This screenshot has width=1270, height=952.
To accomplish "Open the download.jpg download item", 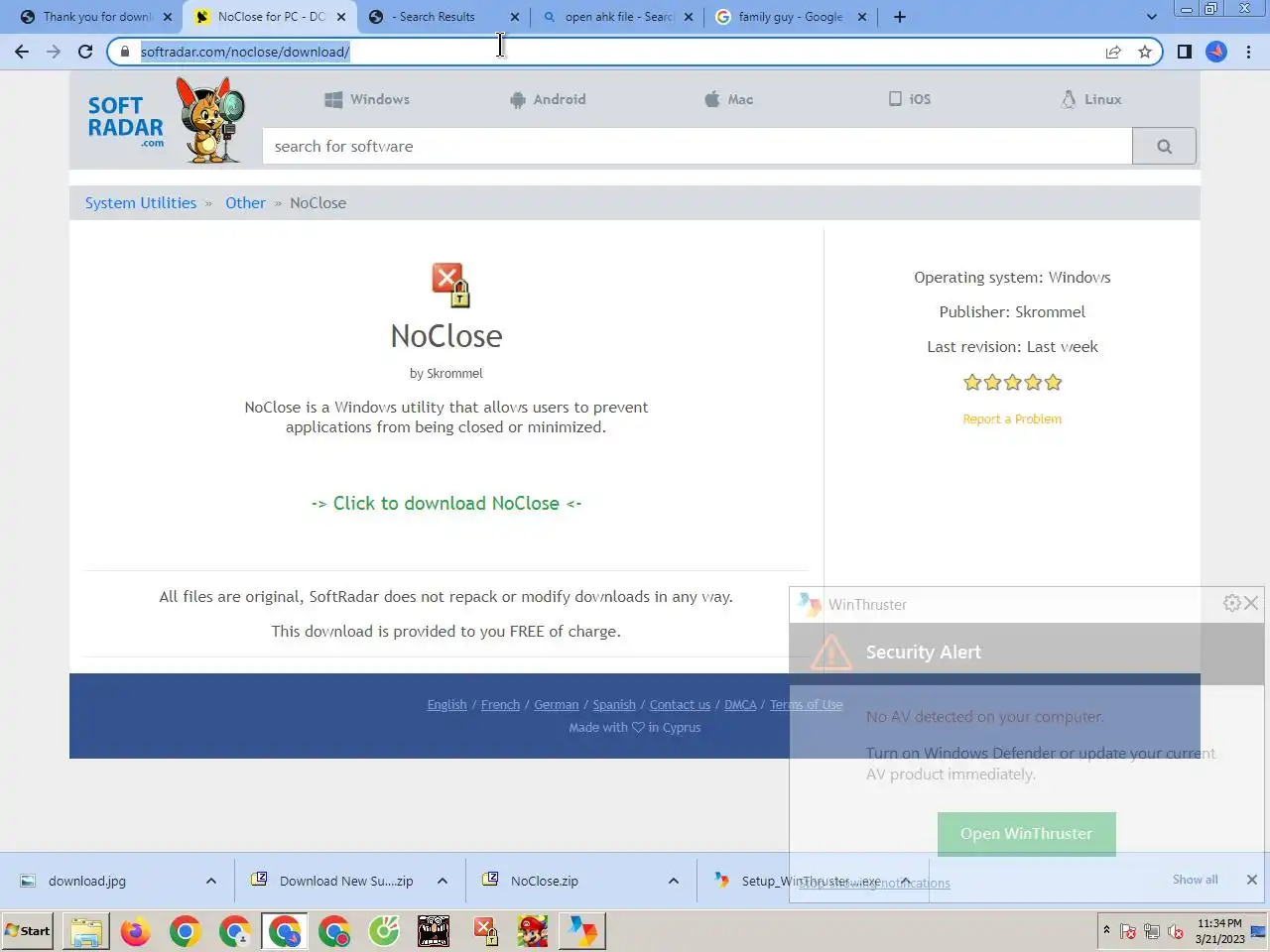I will (x=87, y=881).
